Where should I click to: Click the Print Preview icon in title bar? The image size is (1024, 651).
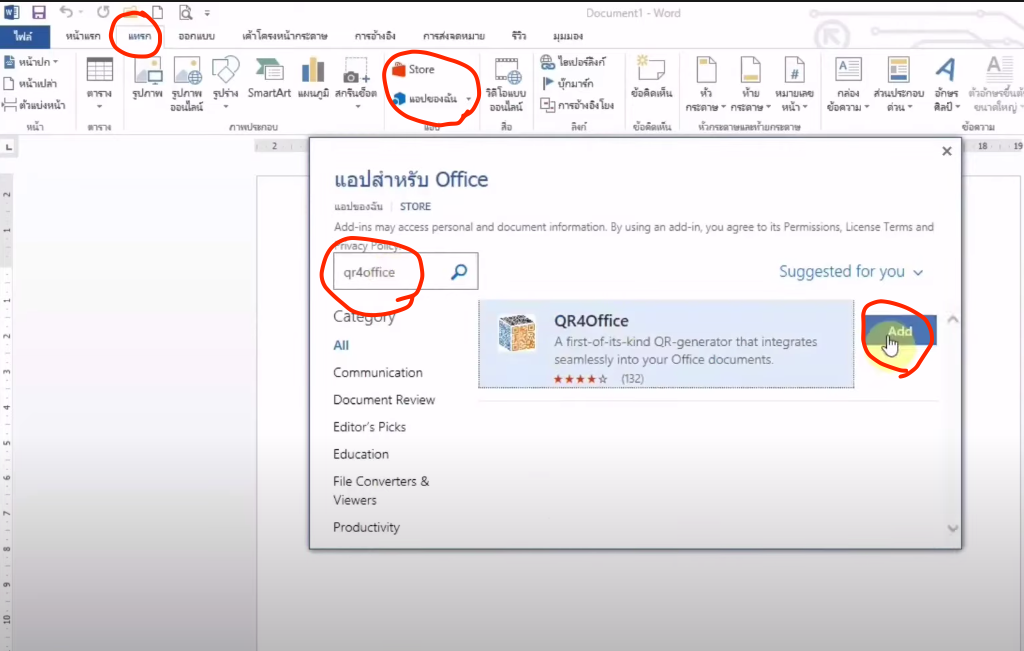[185, 12]
